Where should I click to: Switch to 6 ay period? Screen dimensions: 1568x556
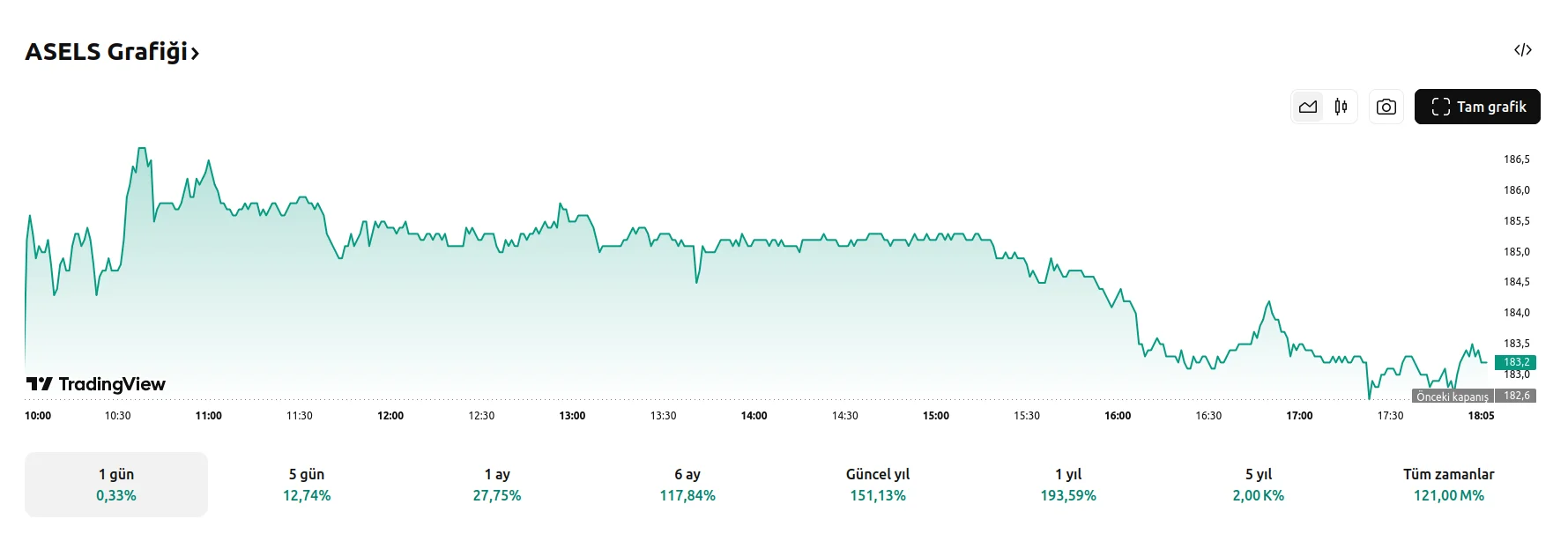pos(687,485)
